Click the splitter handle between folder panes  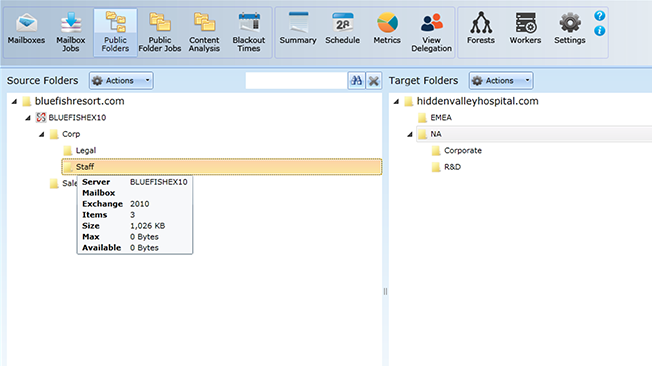coord(385,292)
